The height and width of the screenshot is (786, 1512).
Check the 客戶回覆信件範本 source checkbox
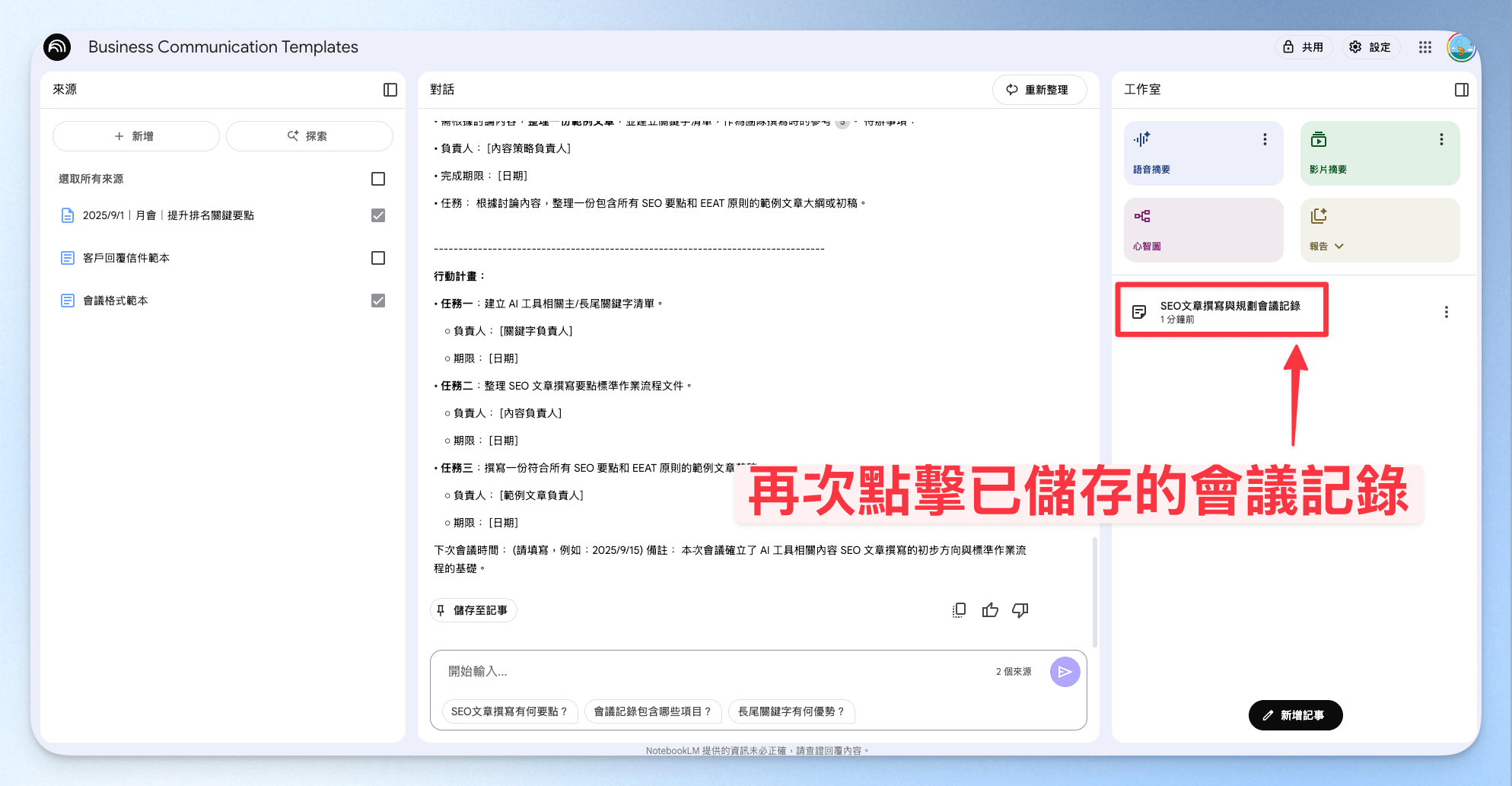[378, 258]
